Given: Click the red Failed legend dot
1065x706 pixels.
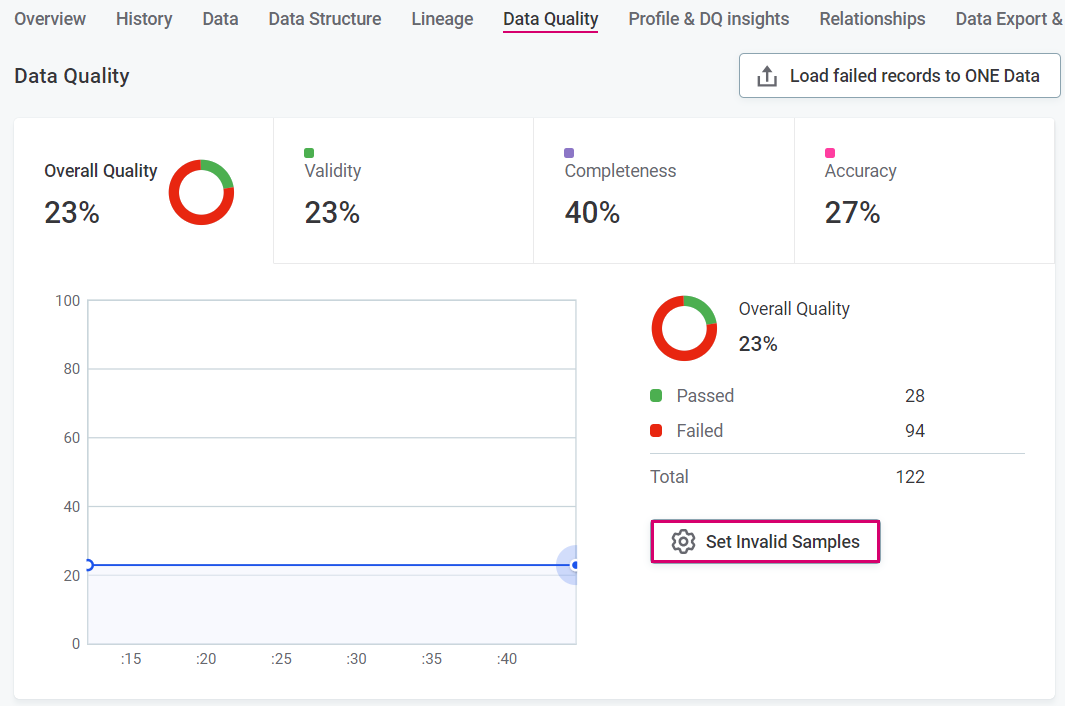Looking at the screenshot, I should tap(656, 431).
